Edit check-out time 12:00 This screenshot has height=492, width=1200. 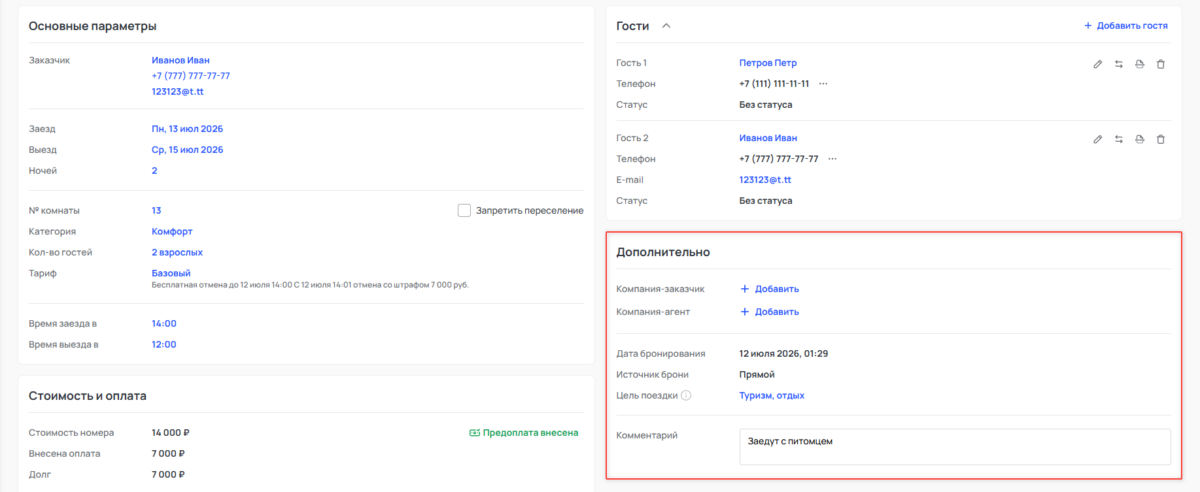164,345
